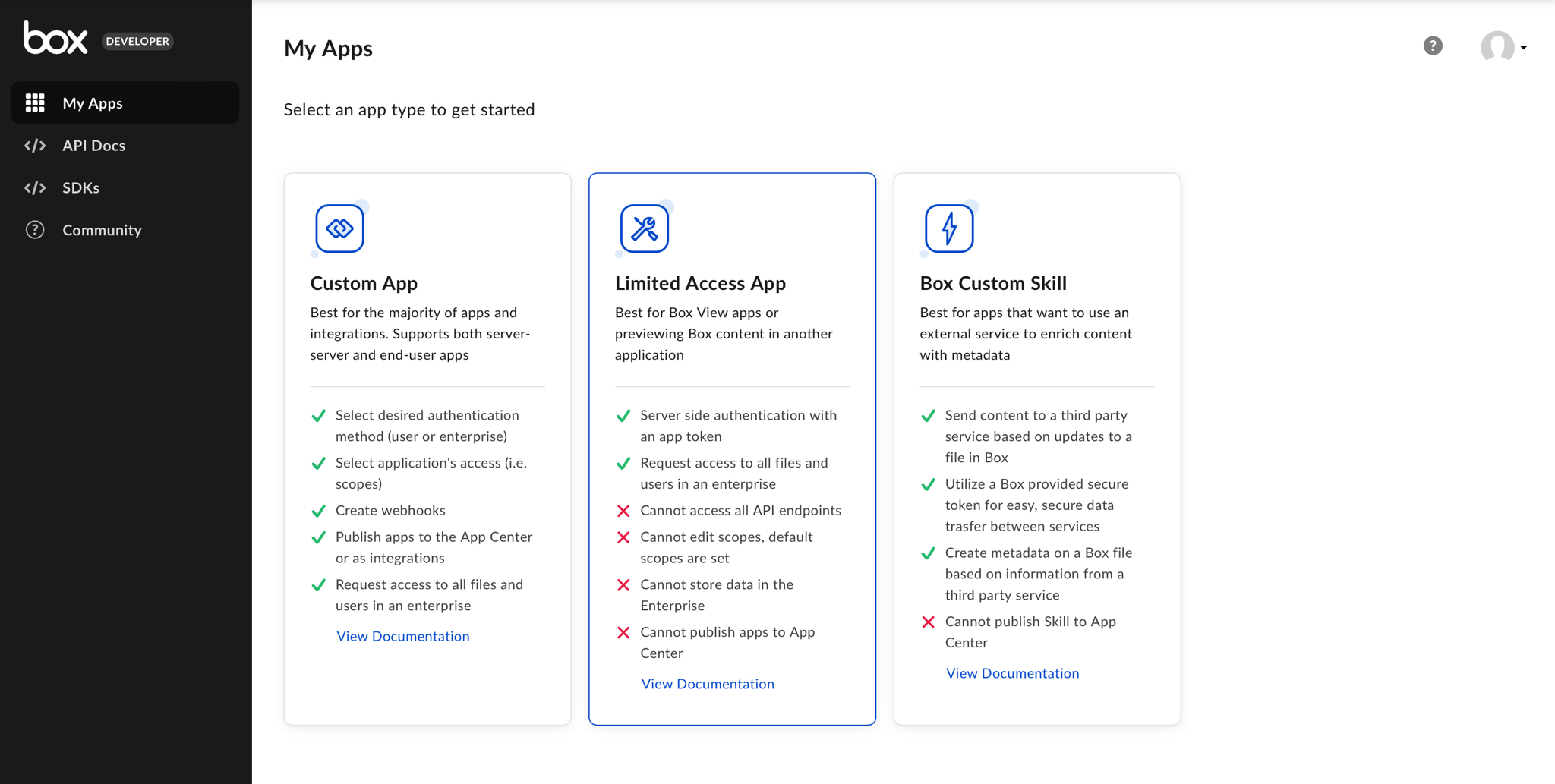Click checkmark beside Publish apps to App Center
Viewport: 1555px width, 784px height.
point(319,537)
